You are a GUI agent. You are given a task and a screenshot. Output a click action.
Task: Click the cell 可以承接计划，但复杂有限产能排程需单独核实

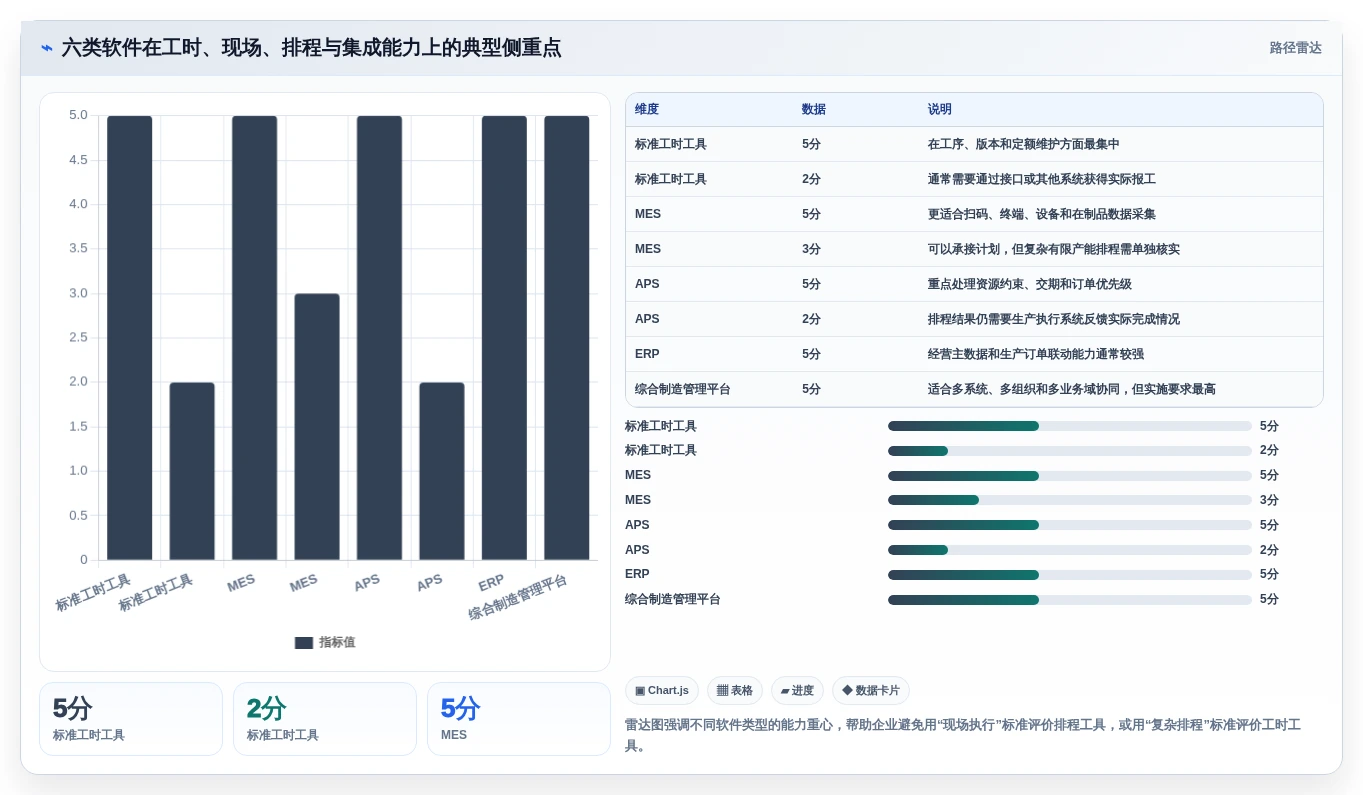[x=1053, y=249]
